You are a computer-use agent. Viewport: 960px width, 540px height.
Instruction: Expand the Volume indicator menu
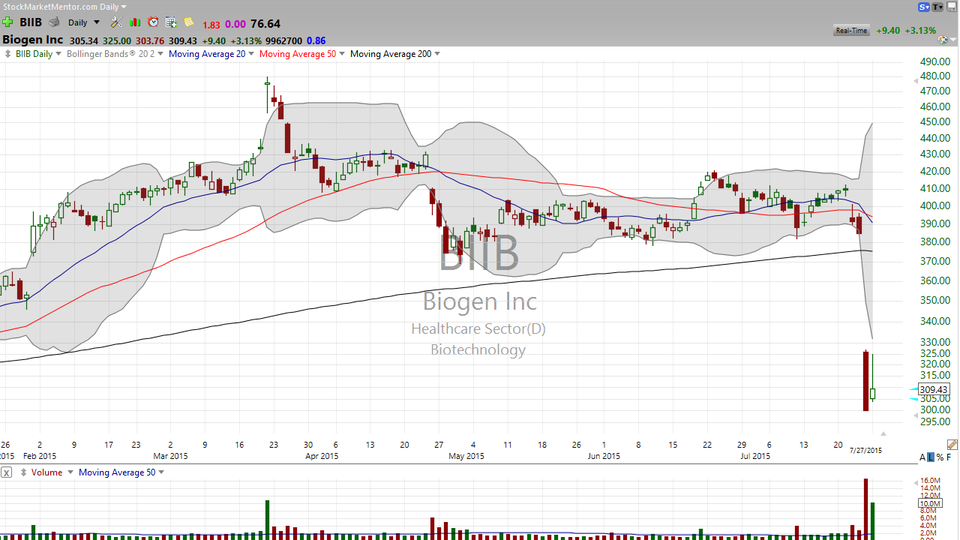pyautogui.click(x=70, y=473)
